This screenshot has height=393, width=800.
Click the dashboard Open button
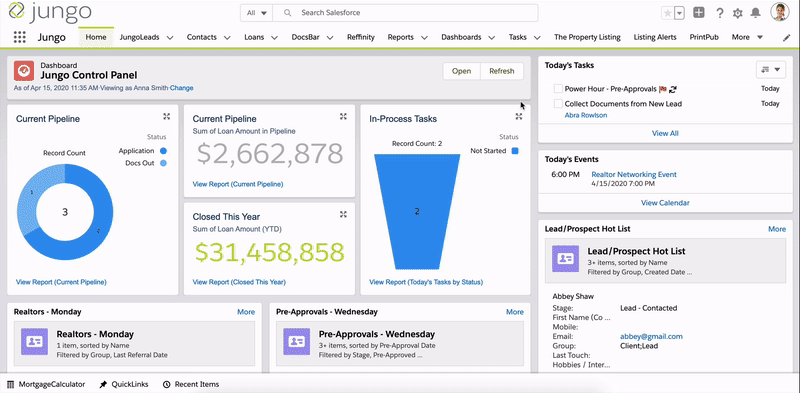461,71
